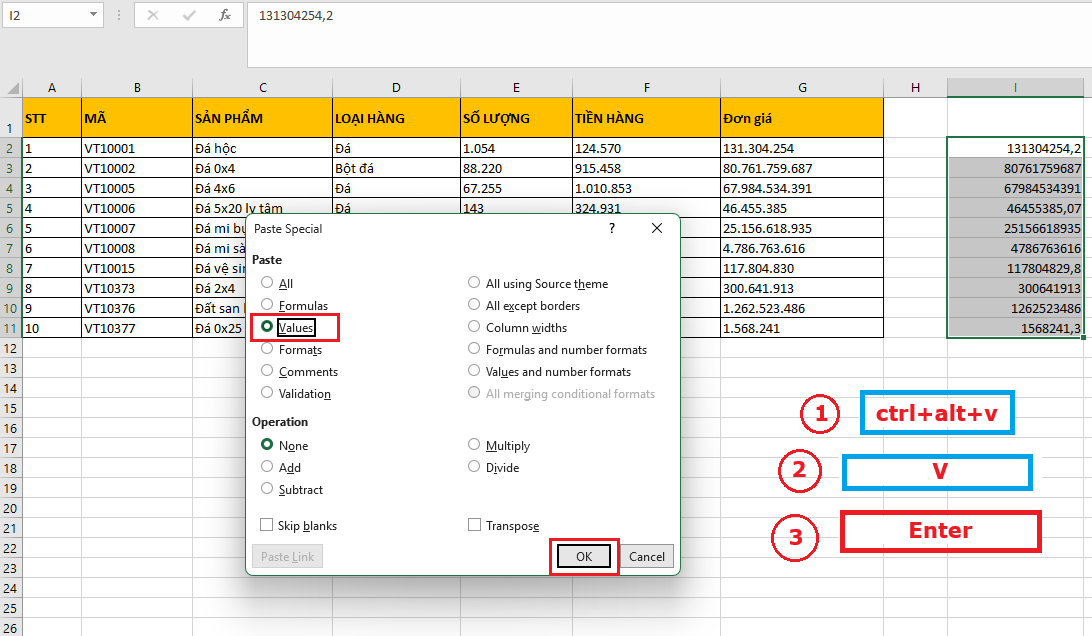Click Cancel in the Paste Special dialog
The image size is (1092, 636).
pyautogui.click(x=647, y=555)
